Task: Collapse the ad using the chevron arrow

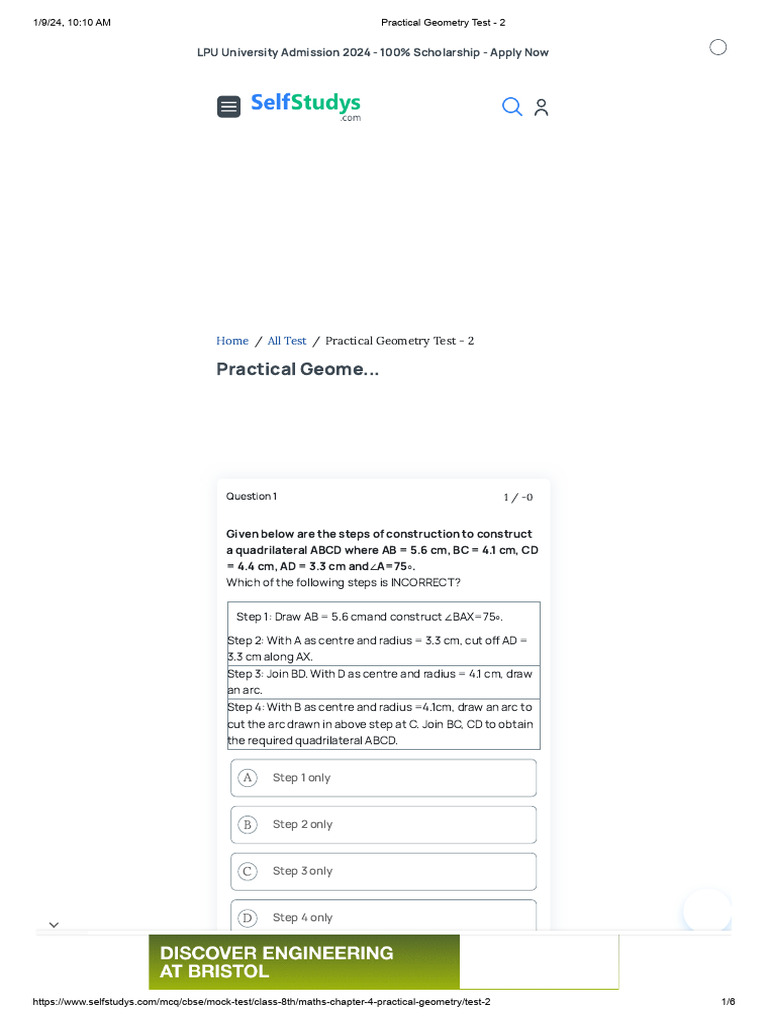Action: [54, 925]
